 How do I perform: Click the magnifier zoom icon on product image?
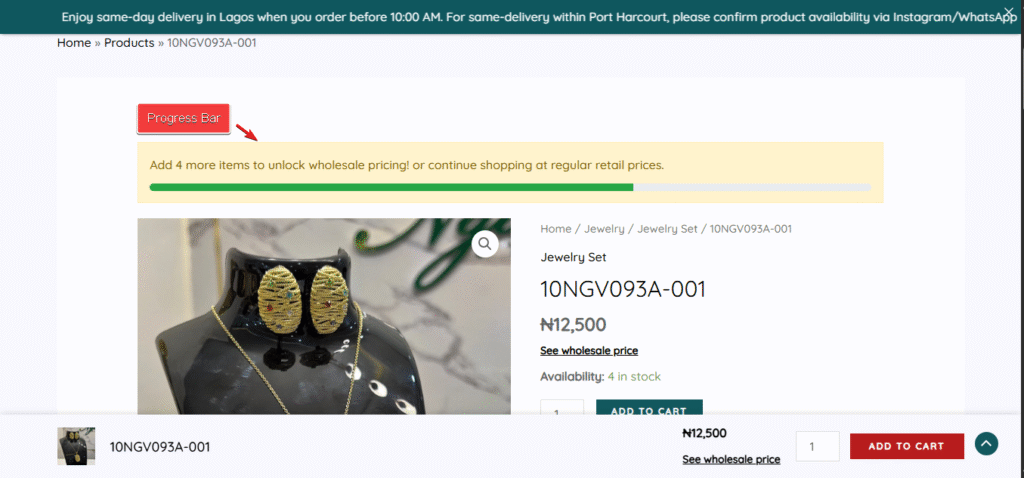[x=485, y=243]
